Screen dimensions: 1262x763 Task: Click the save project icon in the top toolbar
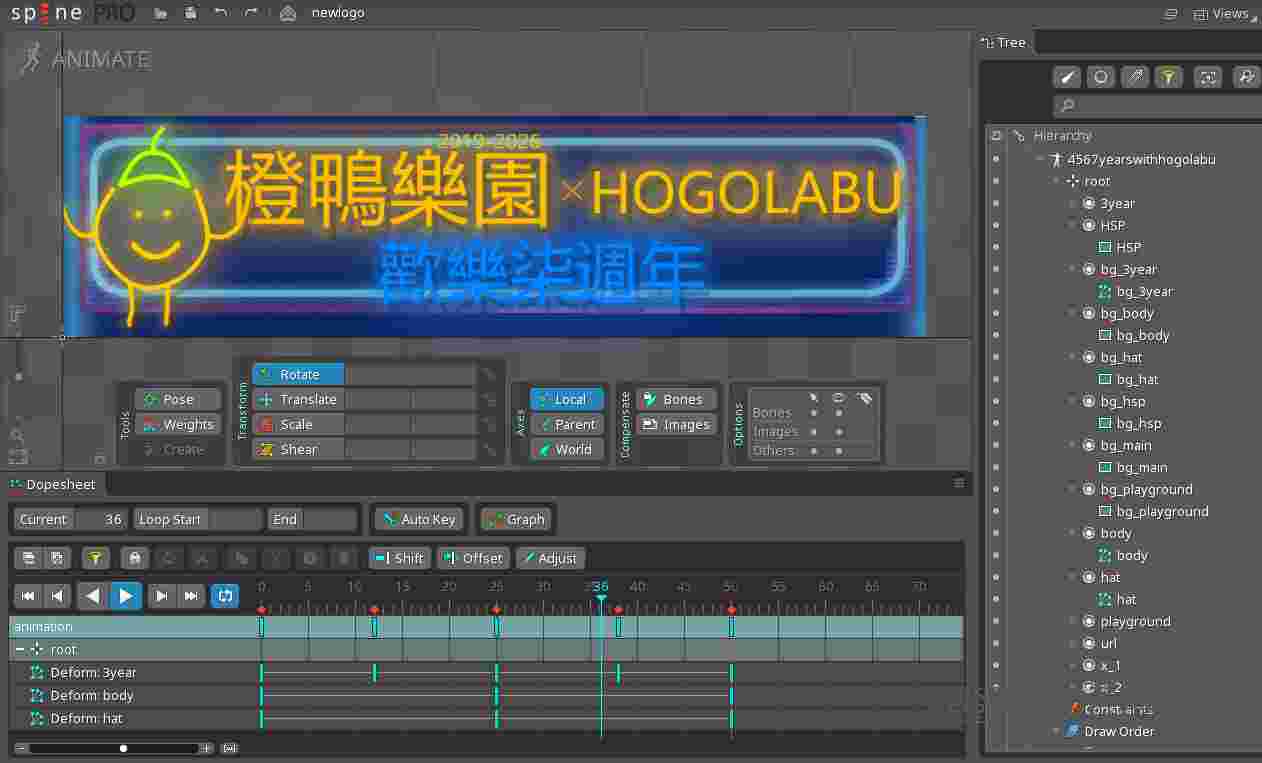(x=190, y=13)
